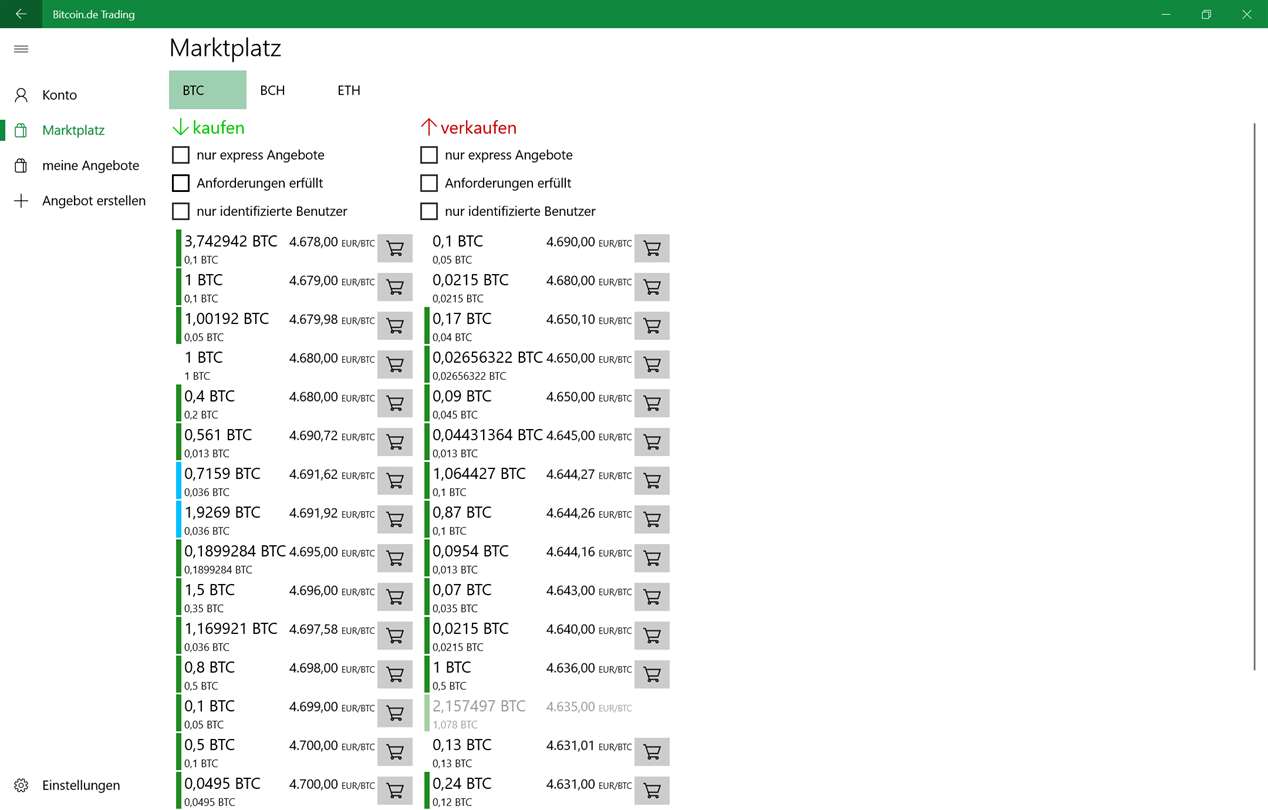Click the Marktplatz page title

pyautogui.click(x=225, y=48)
